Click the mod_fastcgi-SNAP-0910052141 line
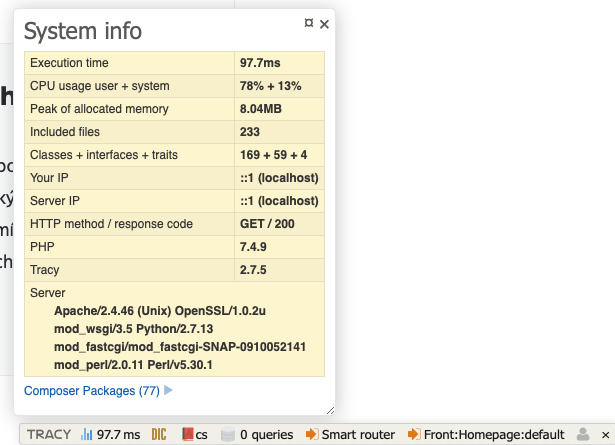This screenshot has width=615, height=445. [180, 347]
